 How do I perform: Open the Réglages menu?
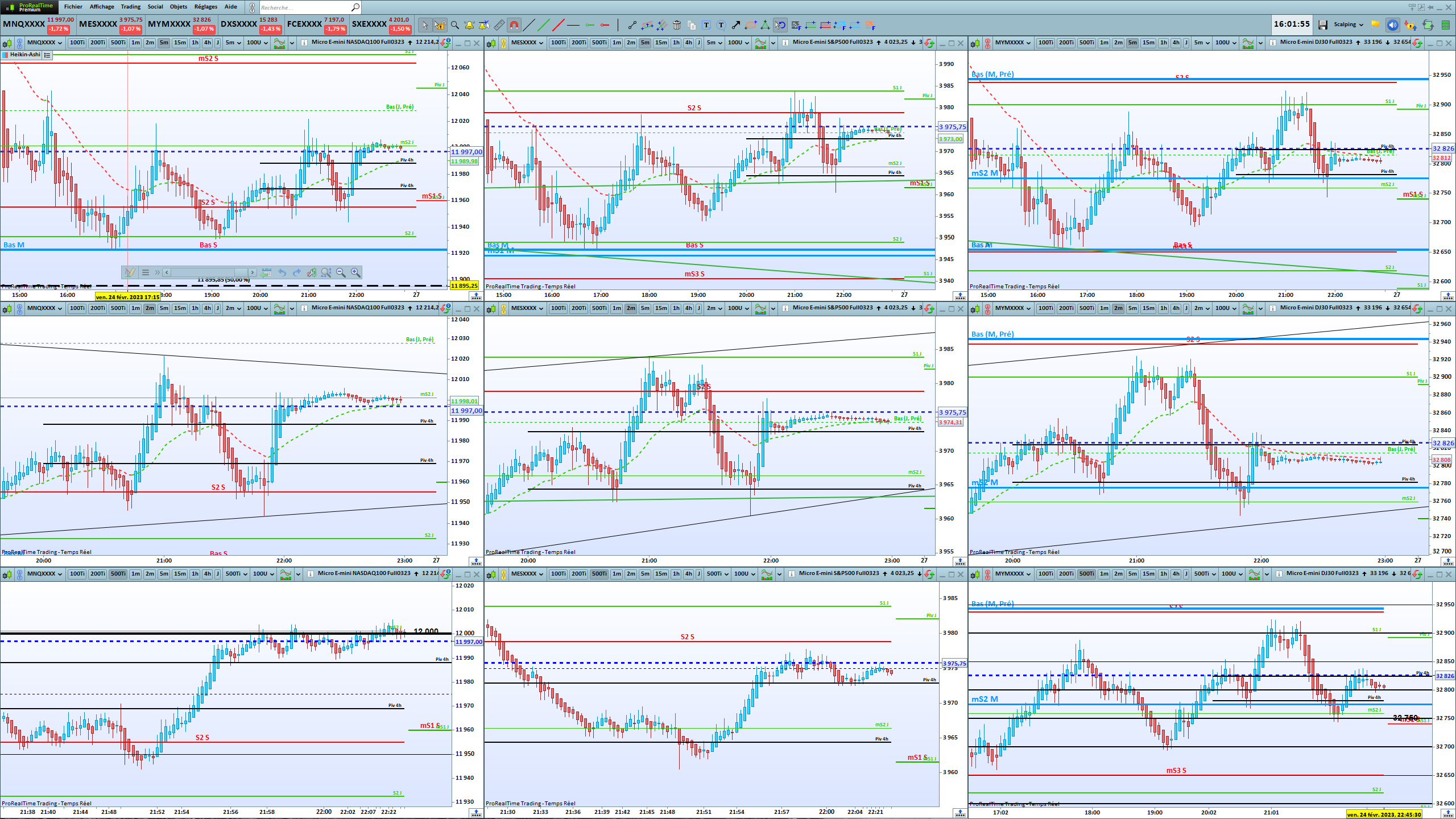[x=205, y=7]
